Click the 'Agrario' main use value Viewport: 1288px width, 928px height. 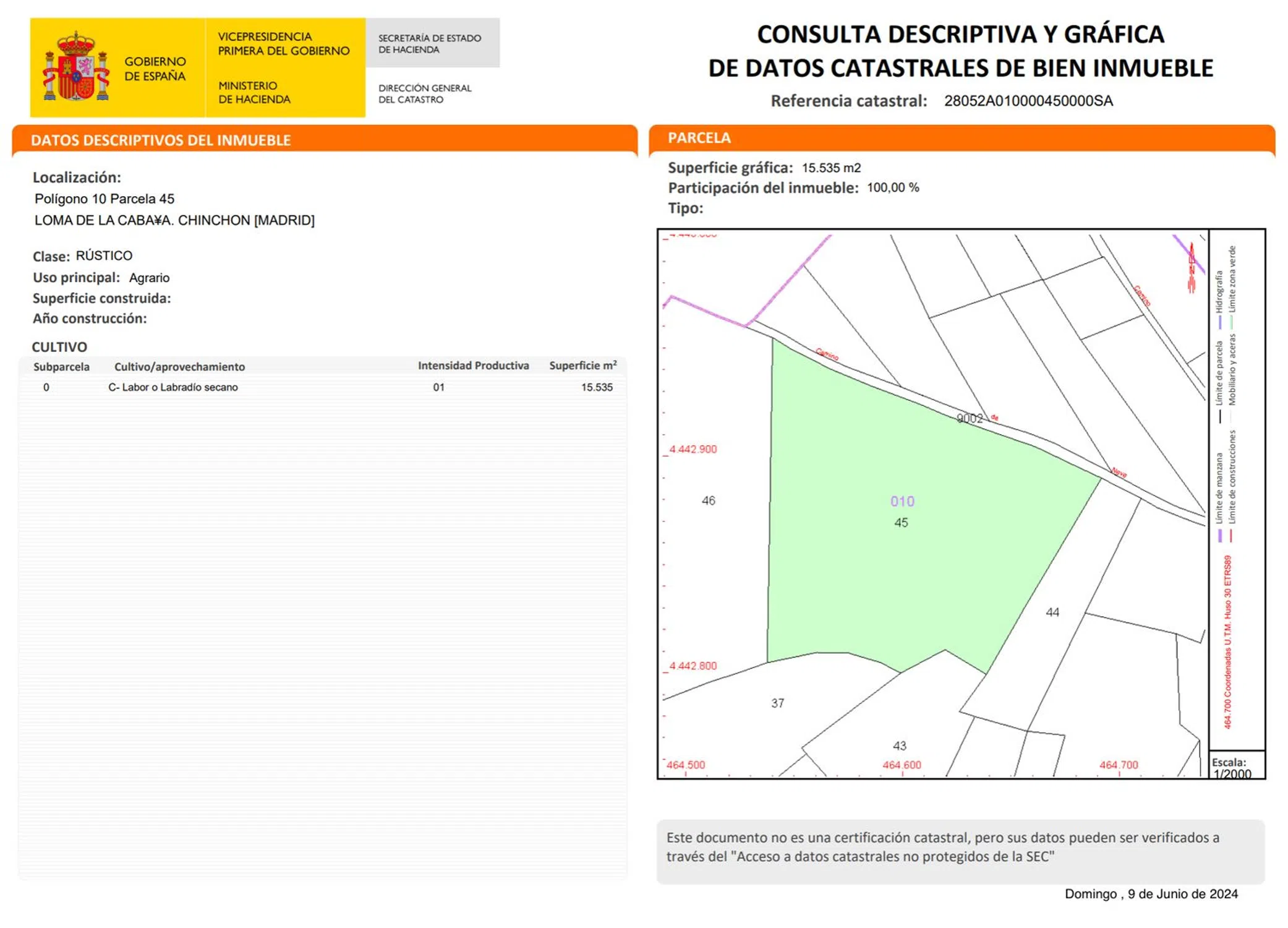(x=149, y=278)
